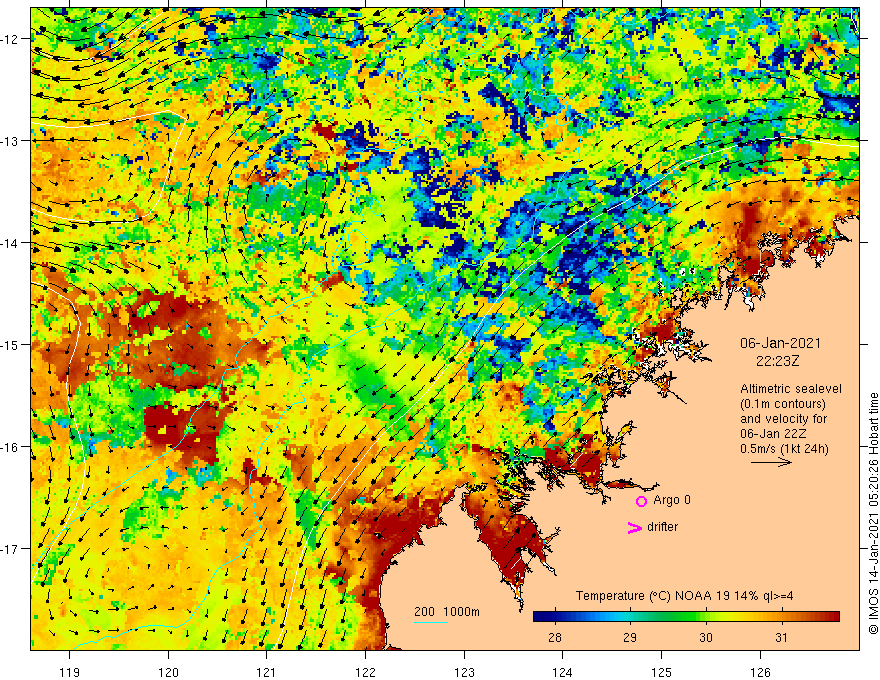Click the '200 1000m' depth label
Image resolution: width=880 pixels, height=680 pixels.
pyautogui.click(x=447, y=612)
